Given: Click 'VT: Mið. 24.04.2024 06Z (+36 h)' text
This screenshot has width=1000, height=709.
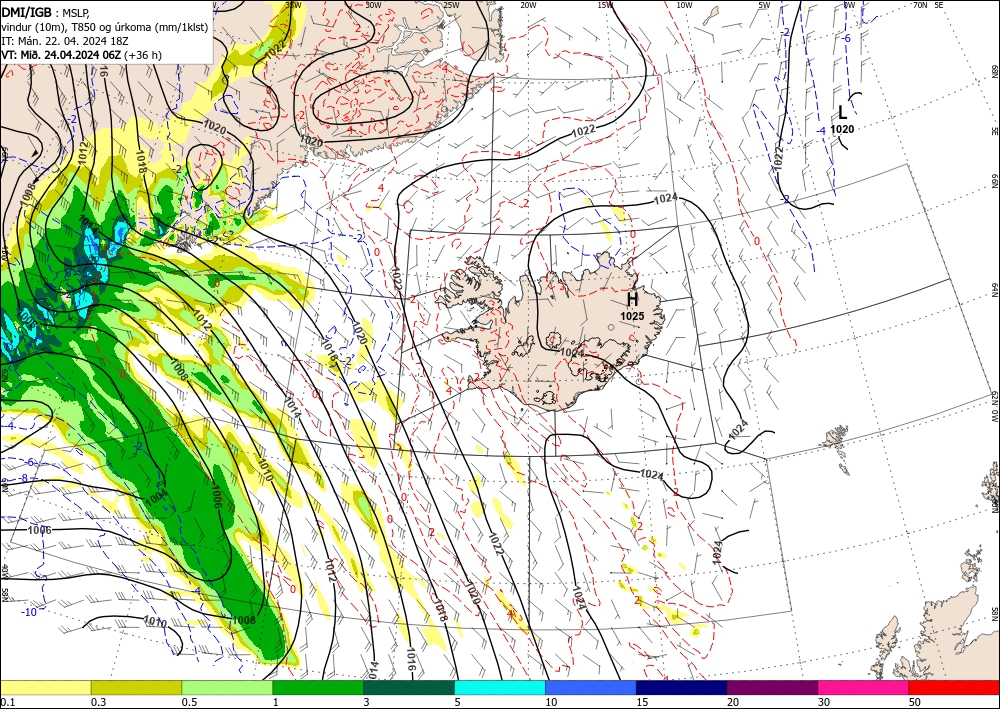Looking at the screenshot, I should [x=82, y=55].
